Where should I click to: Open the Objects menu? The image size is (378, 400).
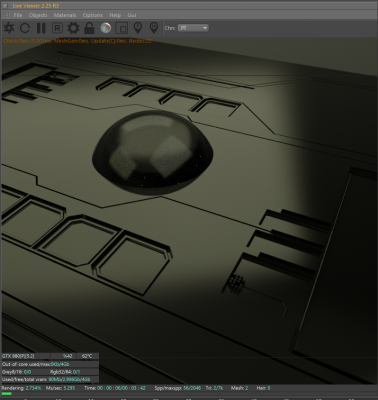click(x=38, y=15)
